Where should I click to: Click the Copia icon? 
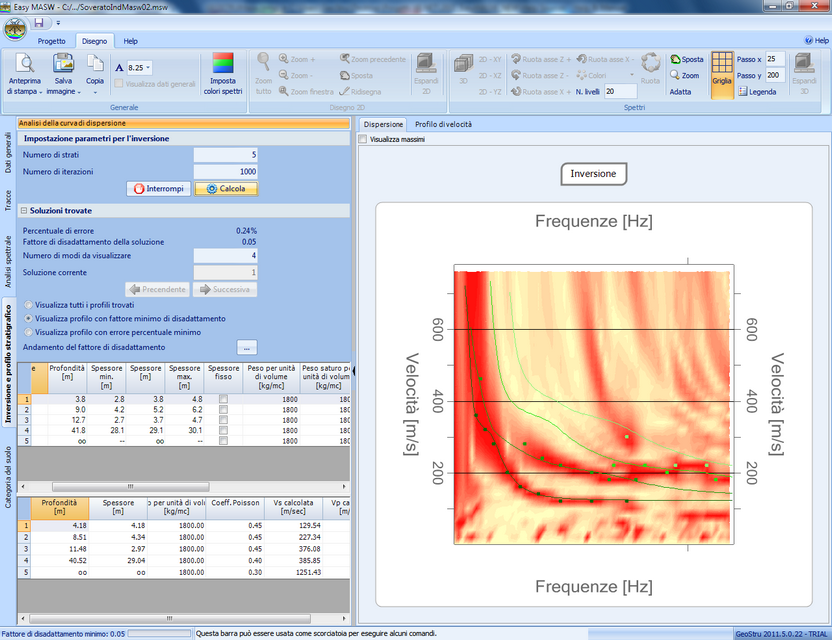click(95, 64)
